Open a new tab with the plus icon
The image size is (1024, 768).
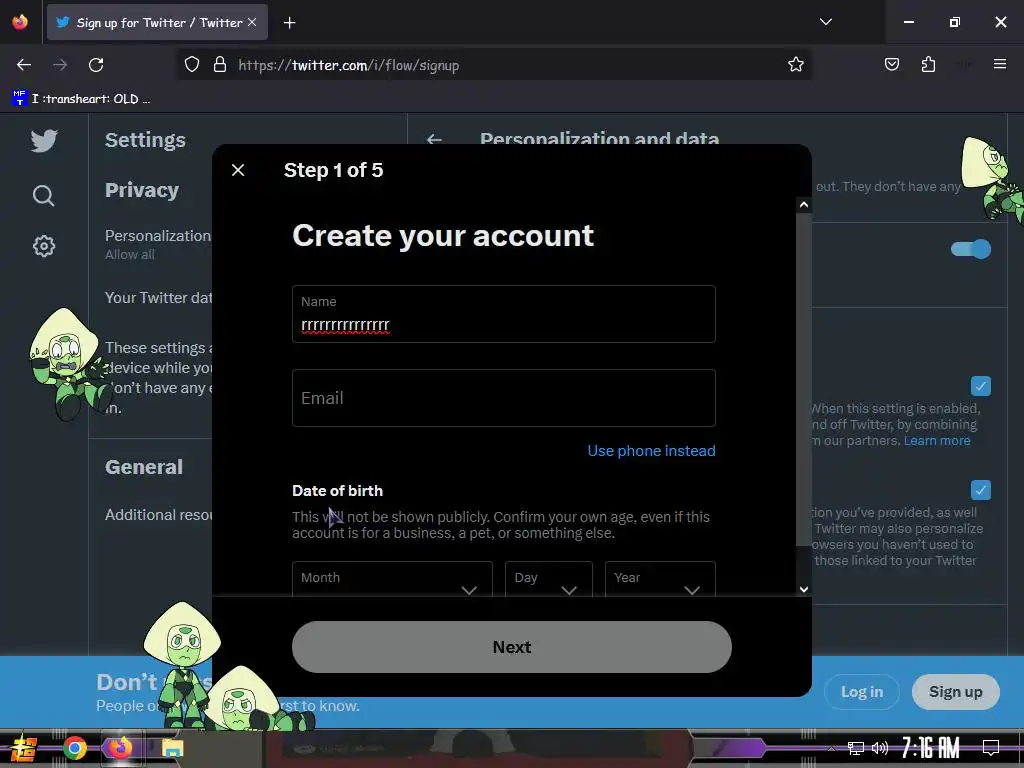click(x=289, y=23)
